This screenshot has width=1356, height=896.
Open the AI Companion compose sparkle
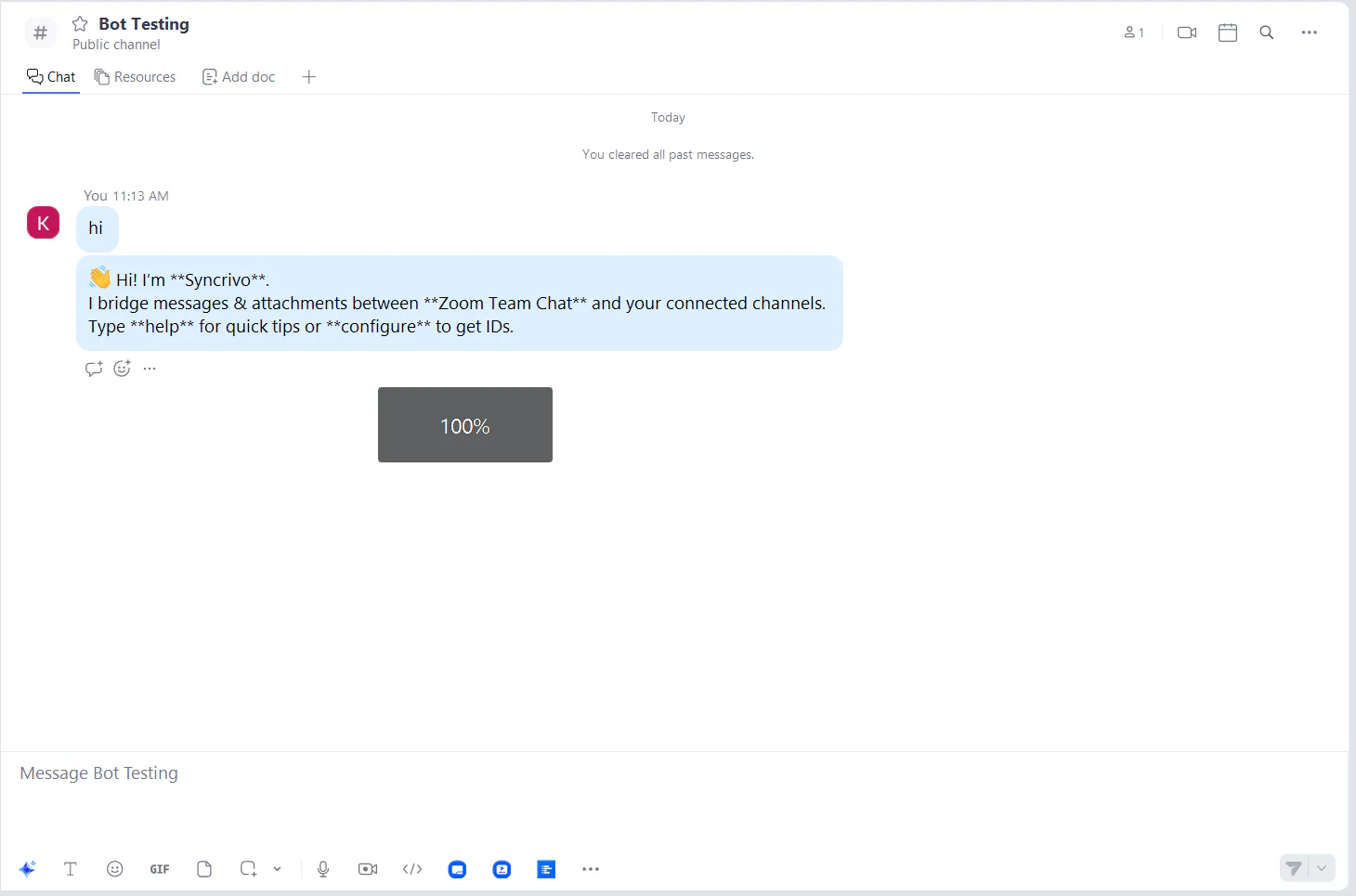(27, 869)
